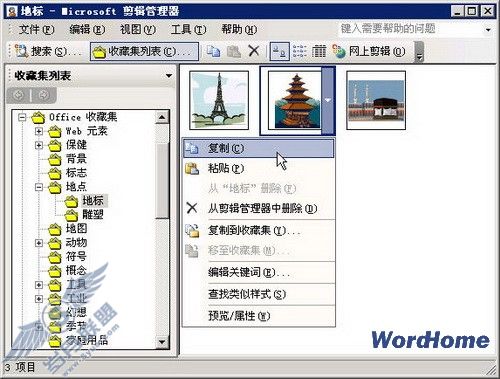This screenshot has width=500, height=379.
Task: Click the task pane Back arrow button
Action: pos(19,96)
